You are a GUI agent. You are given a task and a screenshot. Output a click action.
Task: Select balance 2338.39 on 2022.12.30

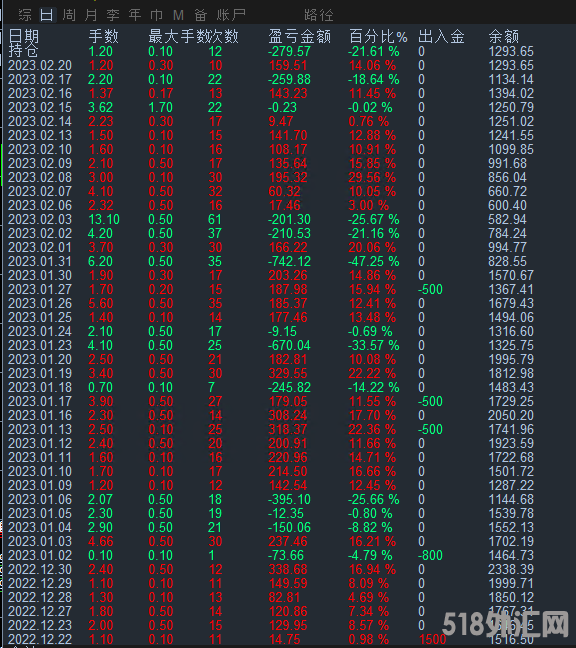tap(511, 569)
